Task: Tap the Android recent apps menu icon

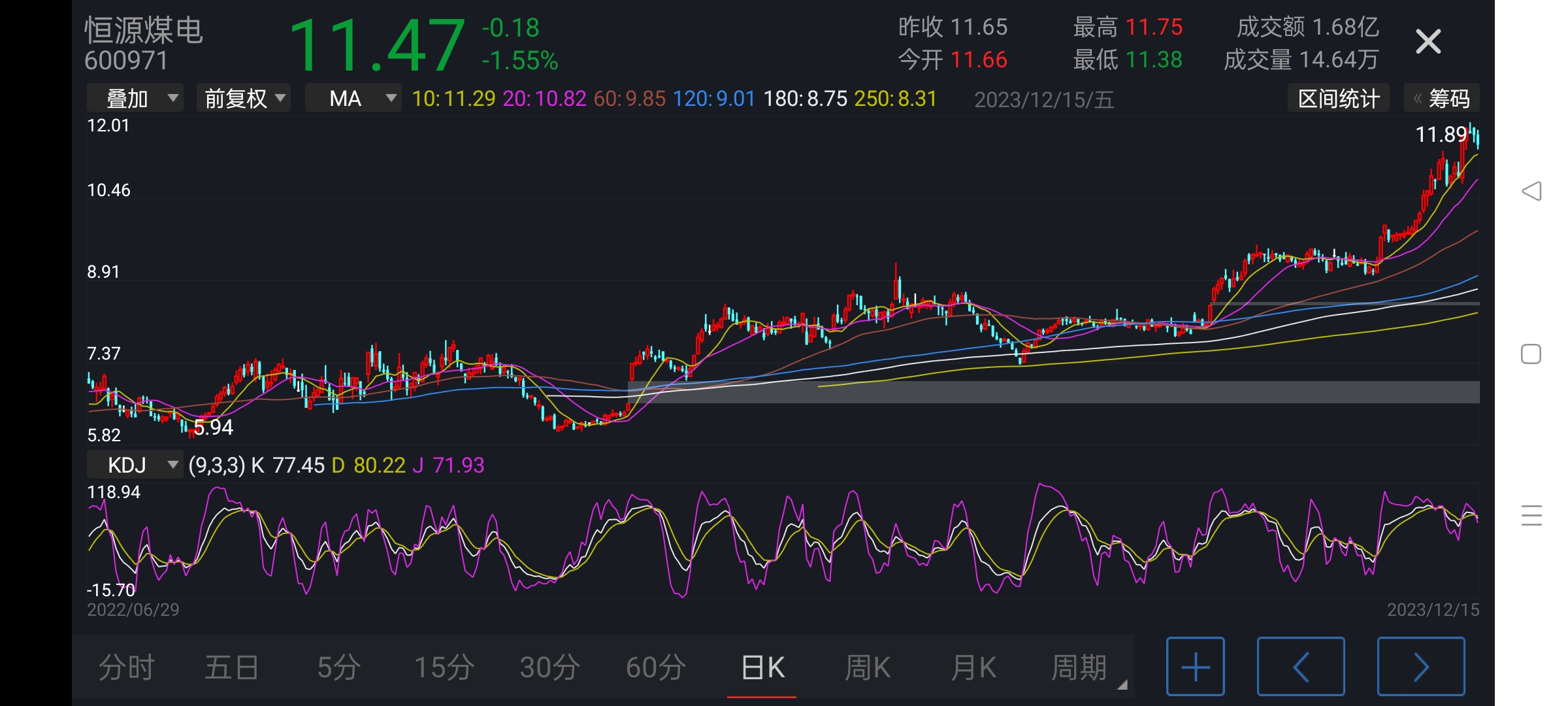Action: click(x=1531, y=516)
